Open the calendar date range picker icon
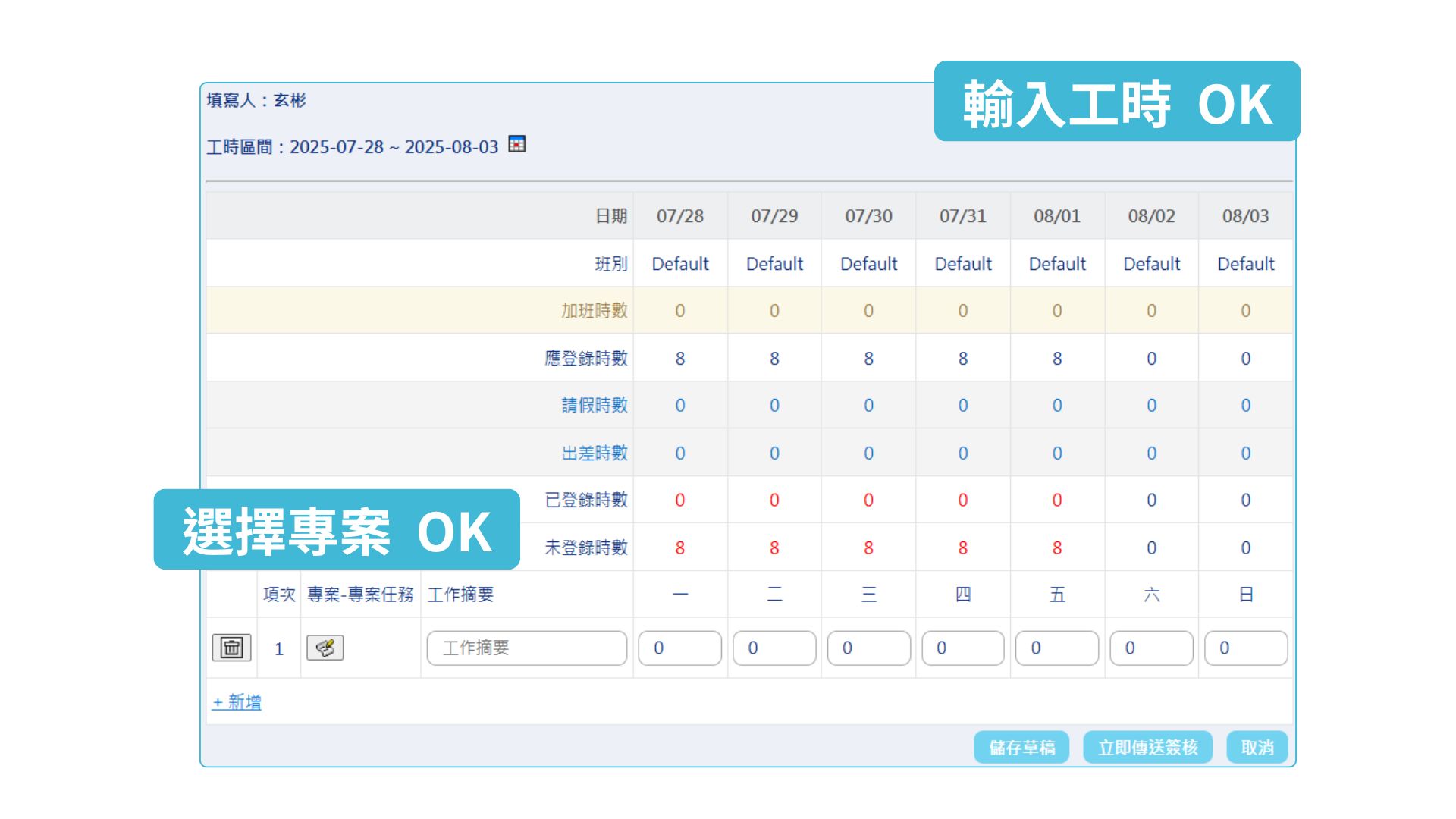 tap(516, 144)
